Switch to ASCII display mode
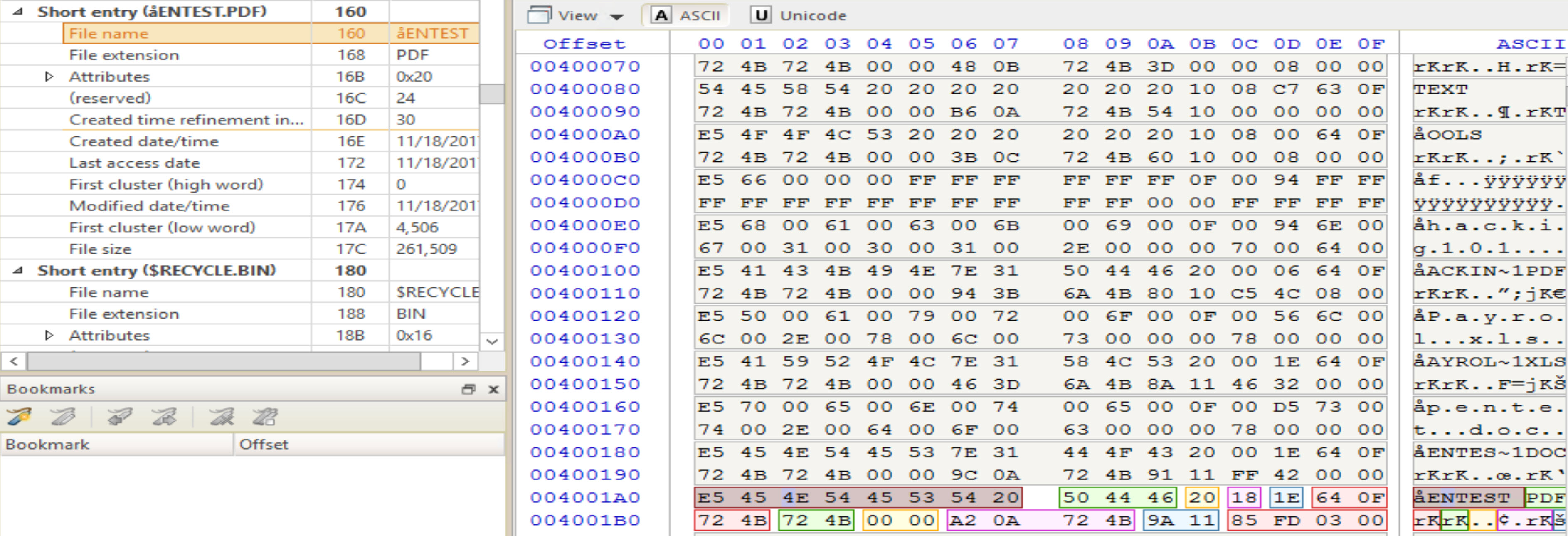Image resolution: width=1568 pixels, height=536 pixels. coord(685,15)
